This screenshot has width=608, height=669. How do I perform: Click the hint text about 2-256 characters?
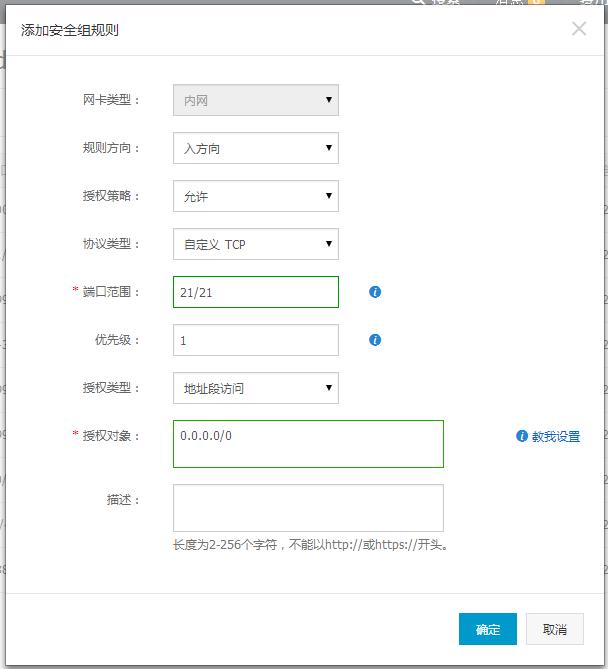click(311, 545)
